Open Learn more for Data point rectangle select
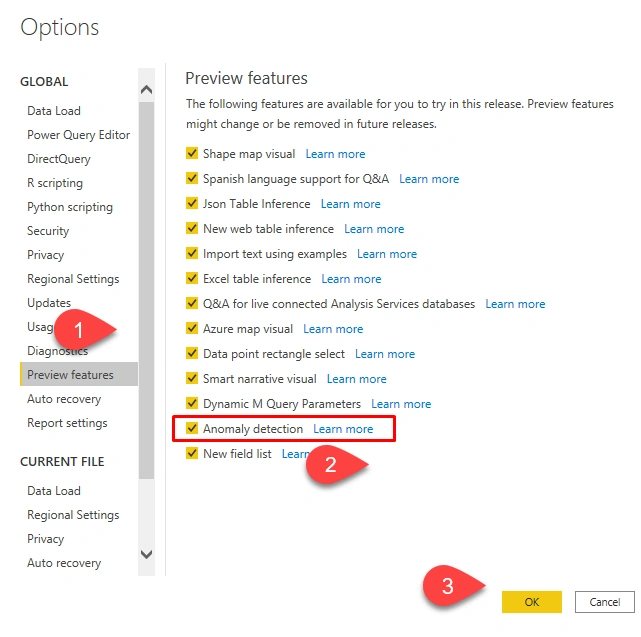Screen dimensions: 641x637 pos(385,354)
